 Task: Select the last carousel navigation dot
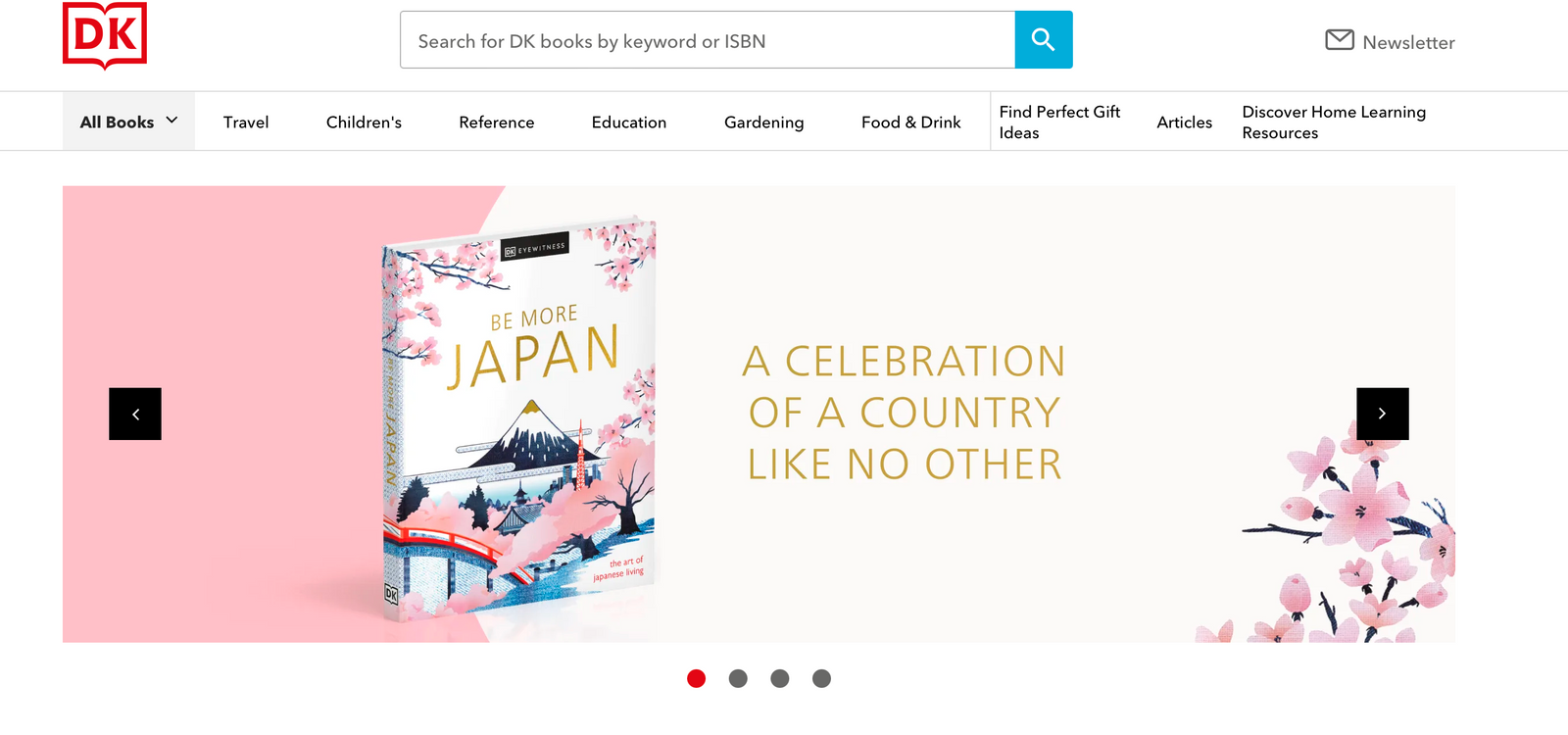pos(821,678)
